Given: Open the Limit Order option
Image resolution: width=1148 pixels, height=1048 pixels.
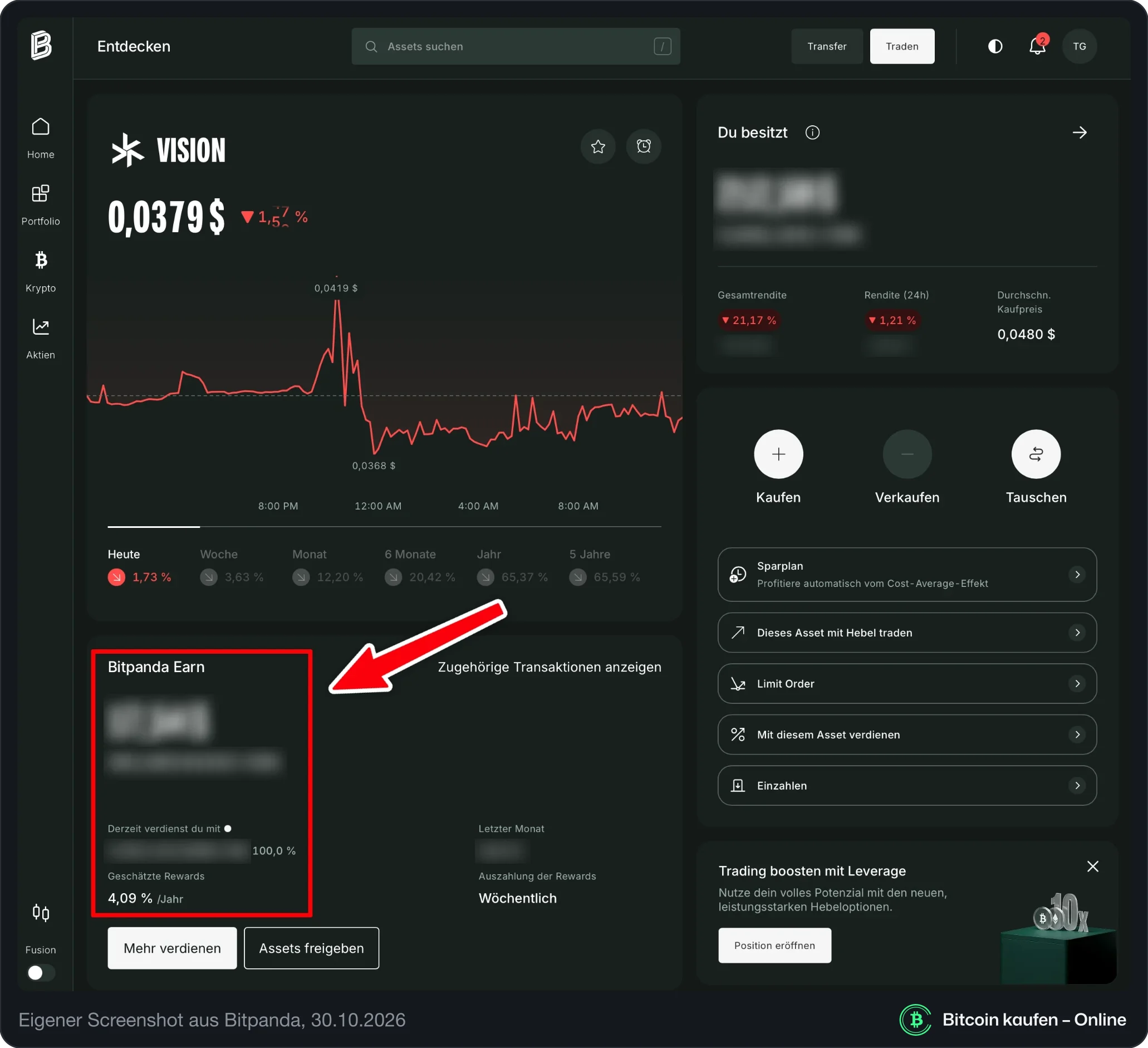Looking at the screenshot, I should (x=907, y=683).
